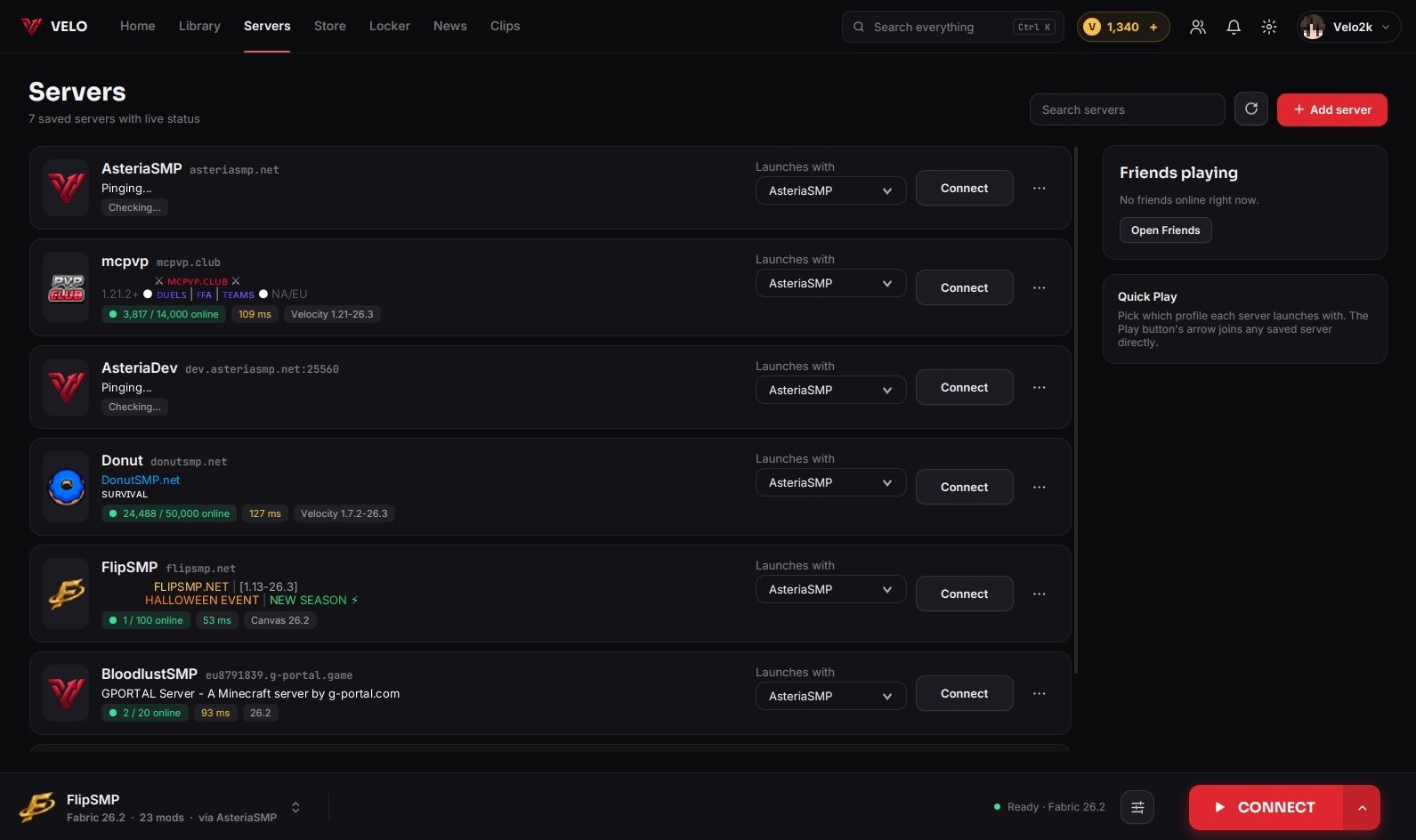Expand the Velo2k account menu
Screen dimensions: 1416x840
1348,27
